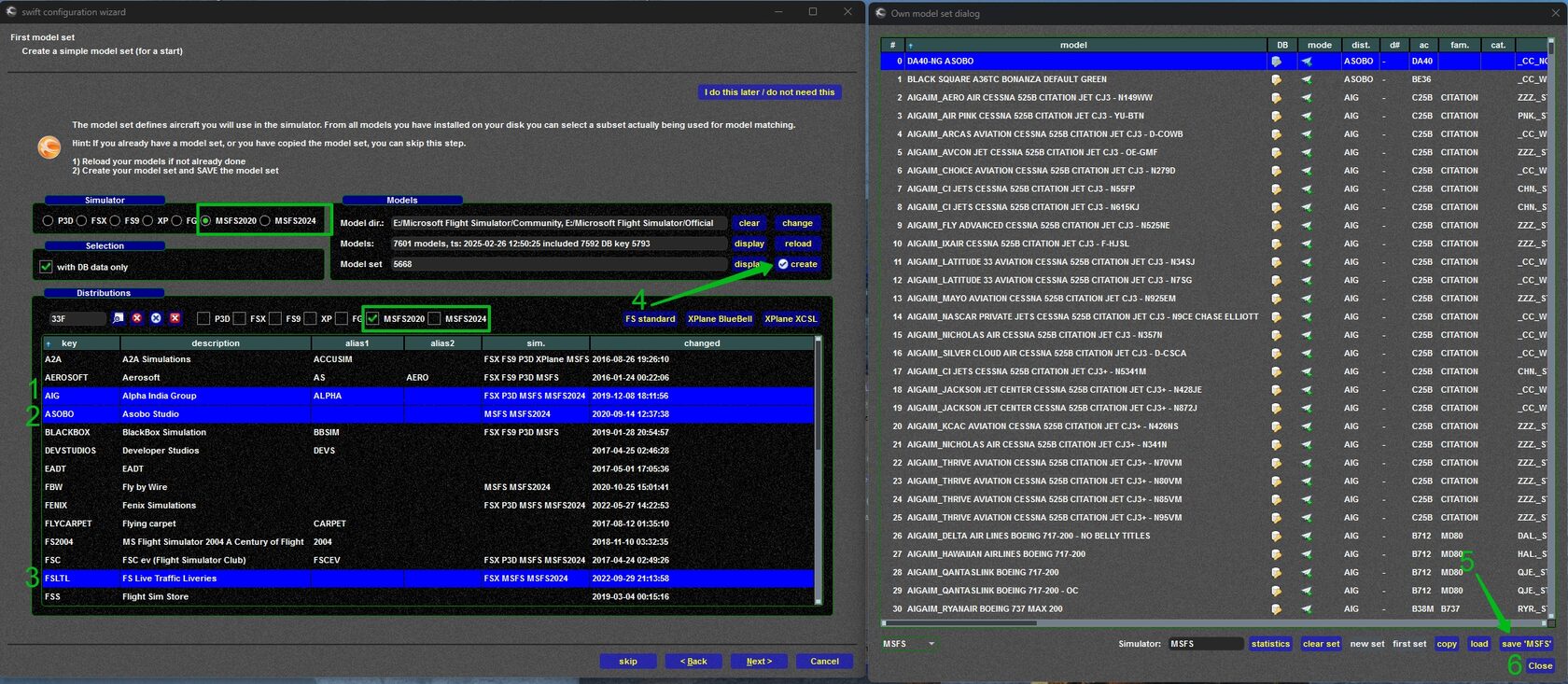The image size is (1568, 684).
Task: Check MSFS2024 in the Distributions filter
Action: 434,319
